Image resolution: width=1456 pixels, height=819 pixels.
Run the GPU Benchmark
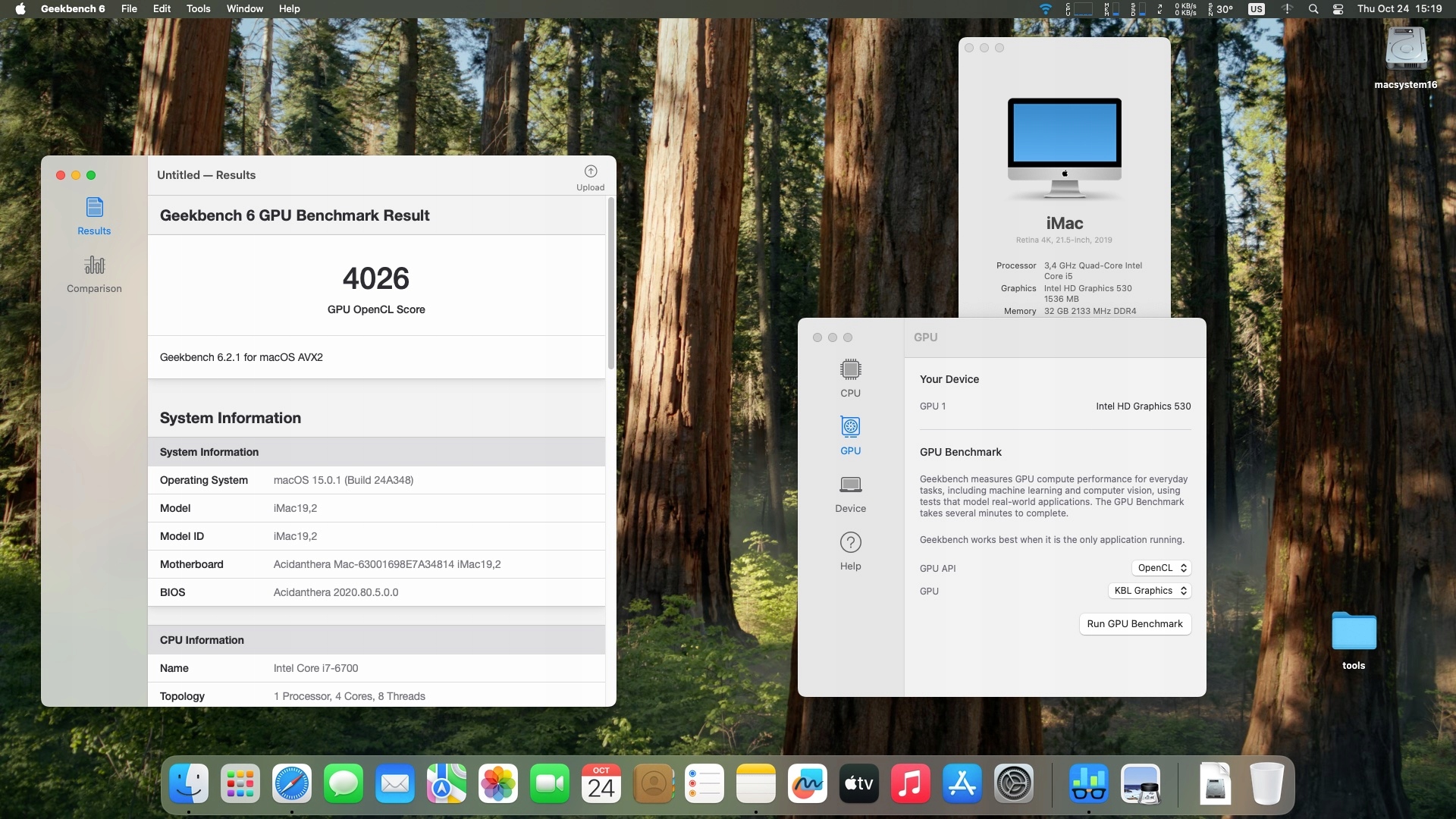1134,624
